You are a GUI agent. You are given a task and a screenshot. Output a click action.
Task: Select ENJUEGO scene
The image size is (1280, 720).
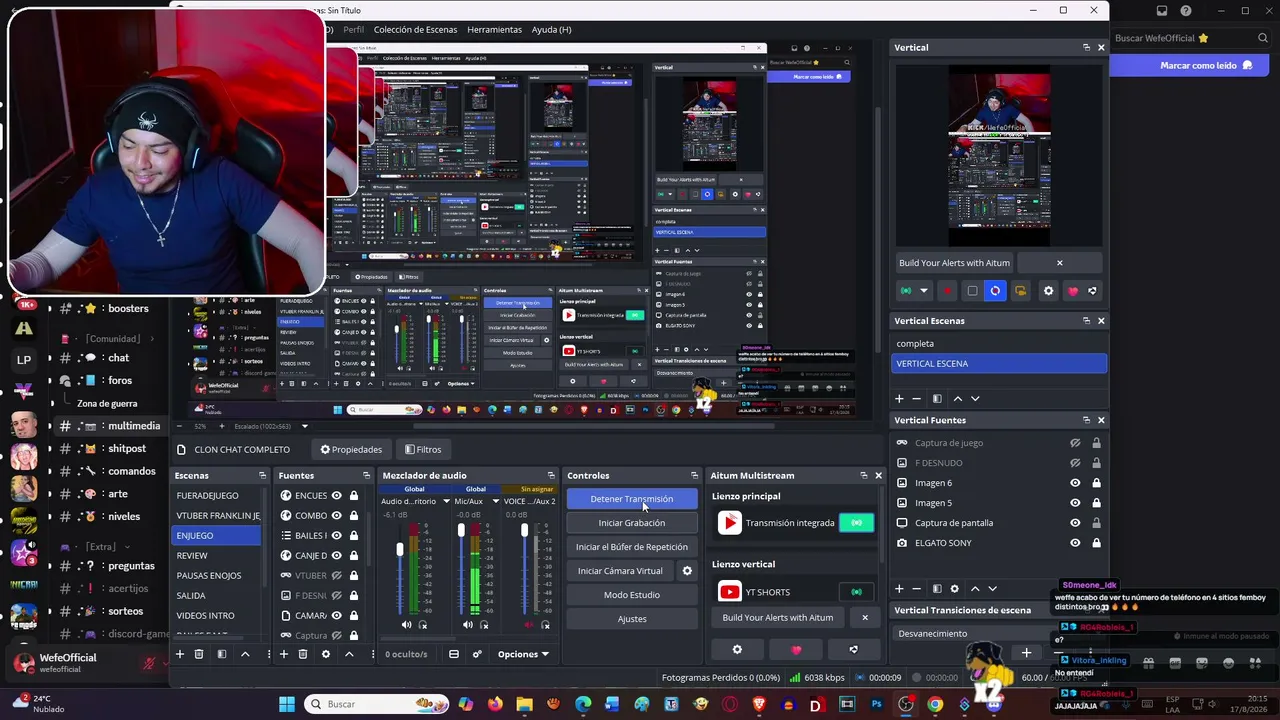[x=217, y=535]
